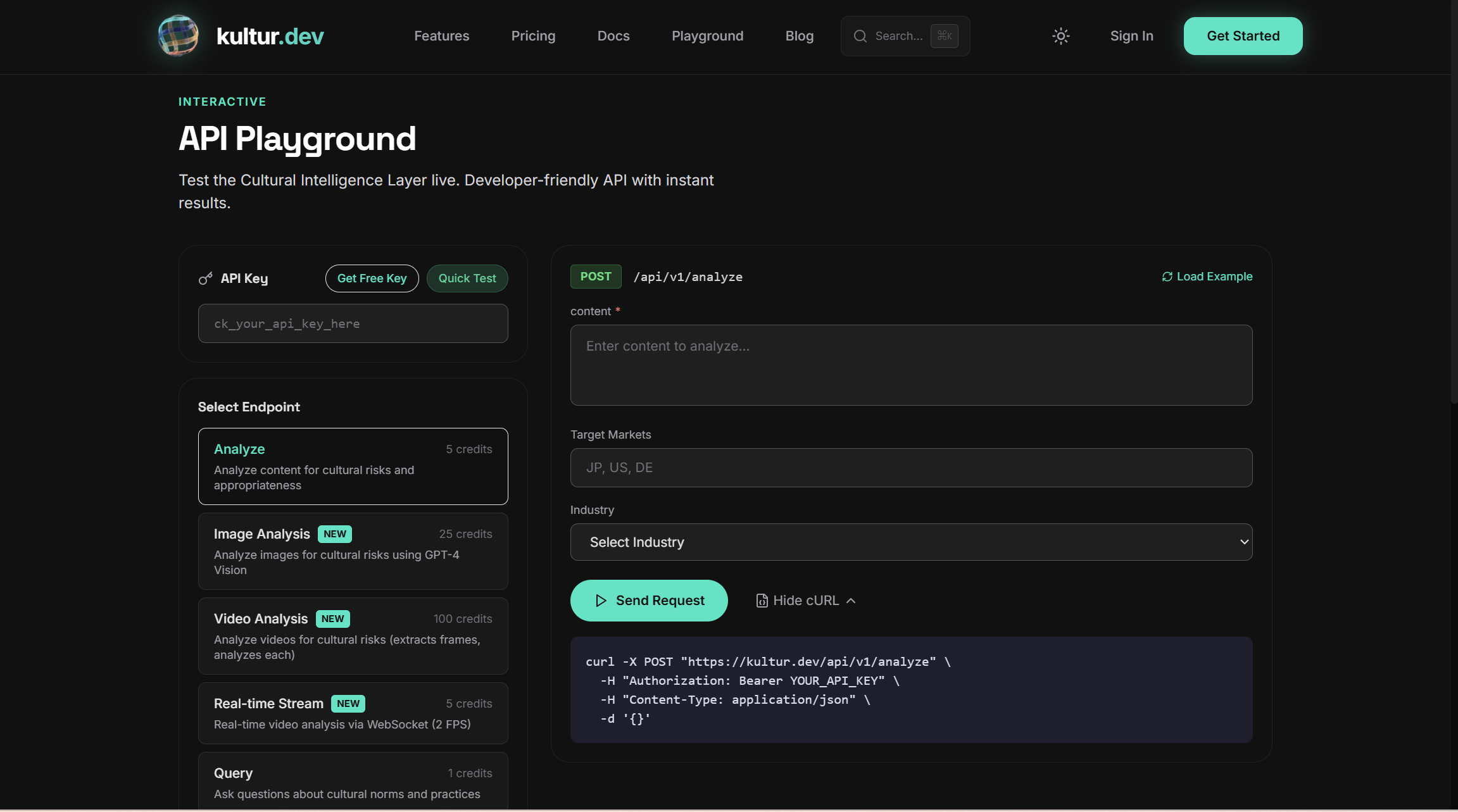Image resolution: width=1458 pixels, height=812 pixels.
Task: Select the Analyze endpoint option
Action: pyautogui.click(x=353, y=466)
